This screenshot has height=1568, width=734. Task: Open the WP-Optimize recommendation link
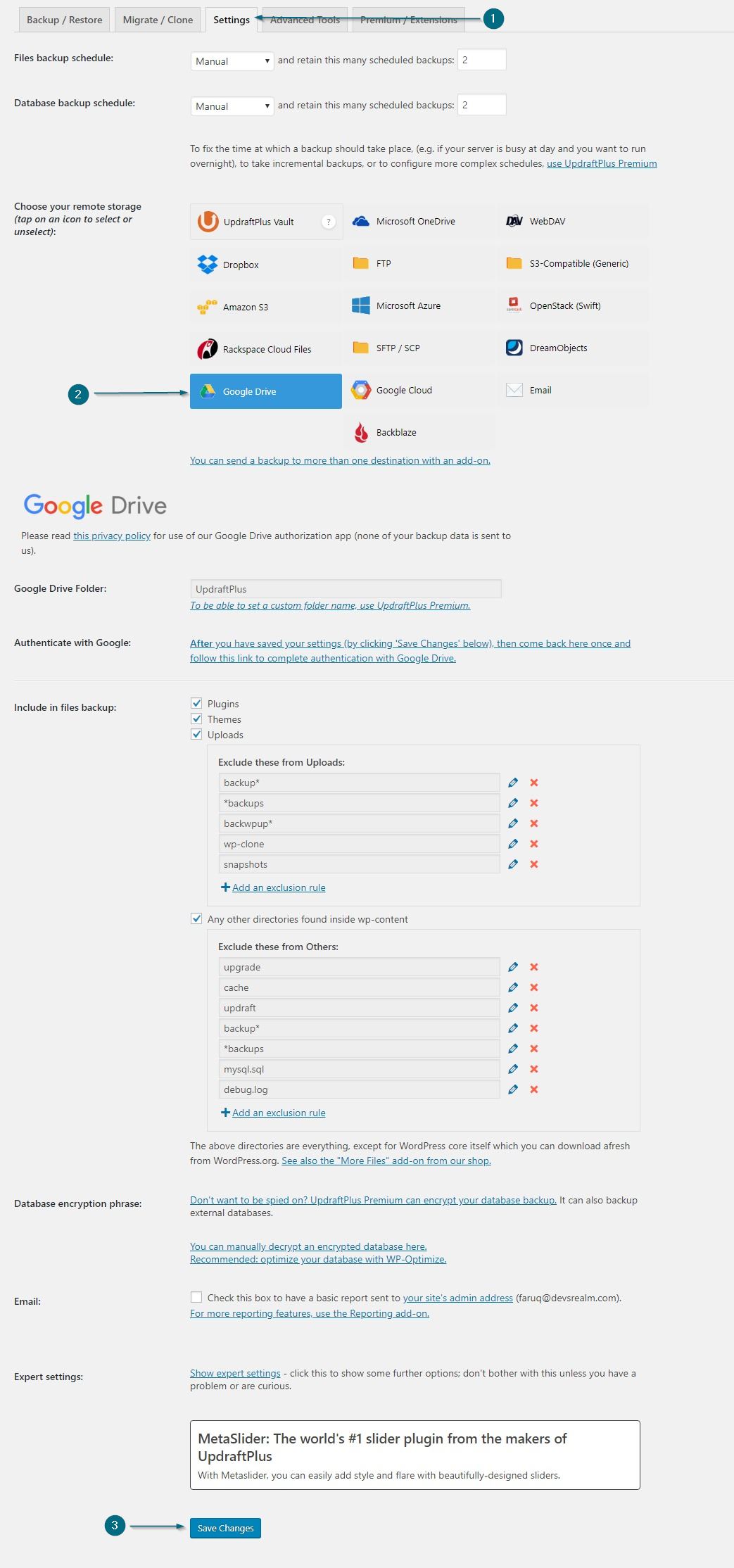[318, 1259]
